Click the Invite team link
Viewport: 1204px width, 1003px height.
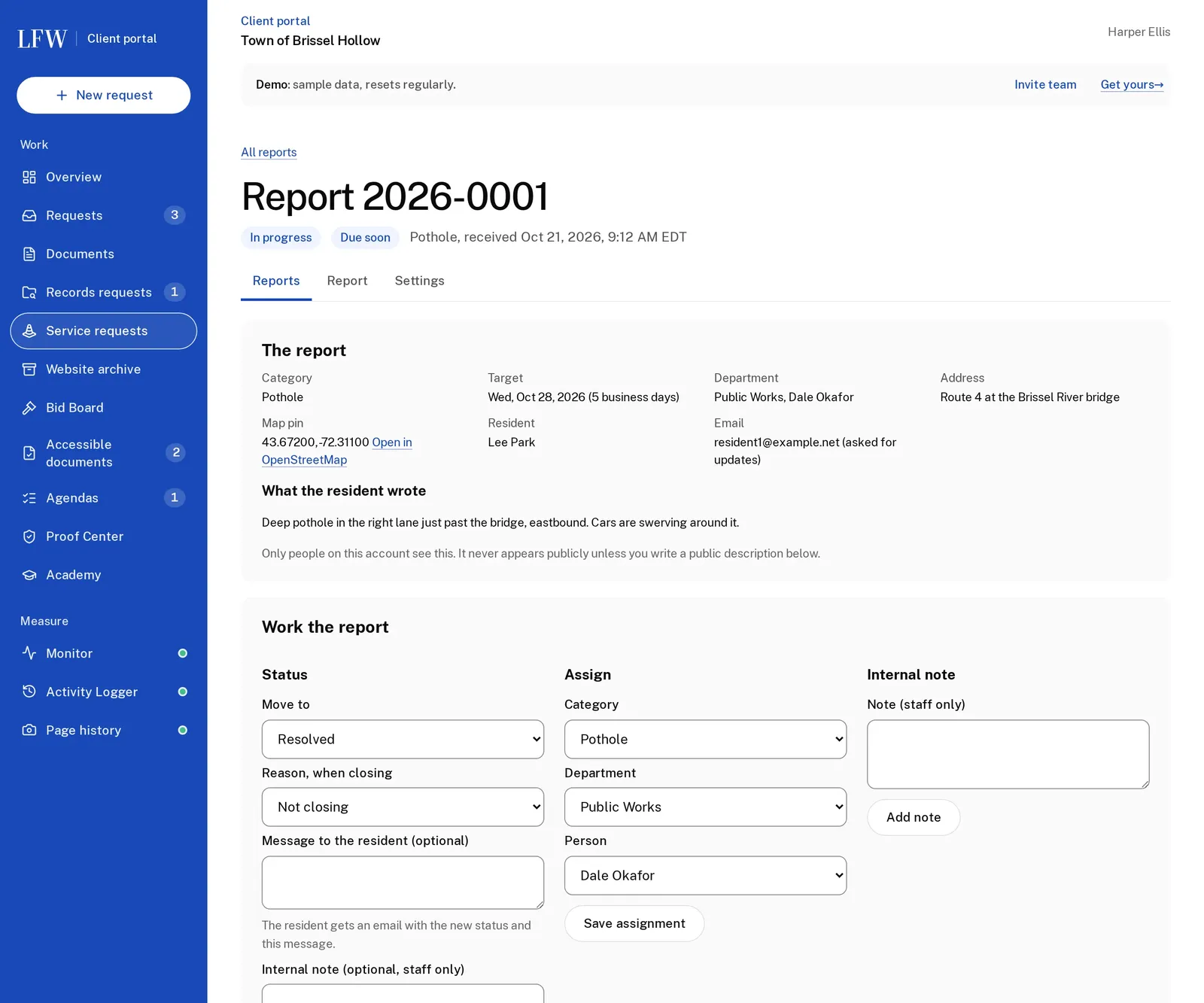(x=1045, y=84)
